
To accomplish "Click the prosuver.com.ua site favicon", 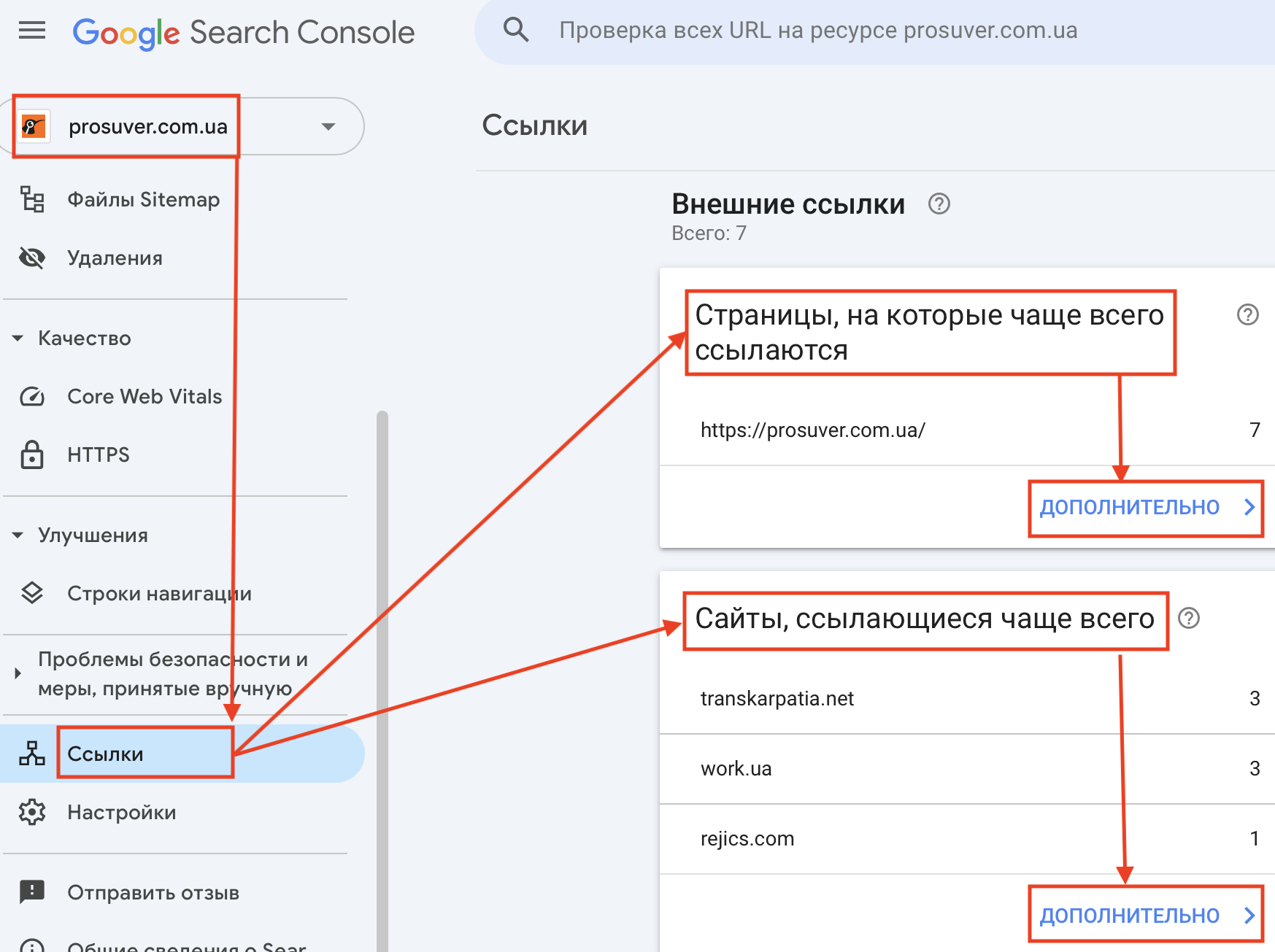I will tap(34, 125).
